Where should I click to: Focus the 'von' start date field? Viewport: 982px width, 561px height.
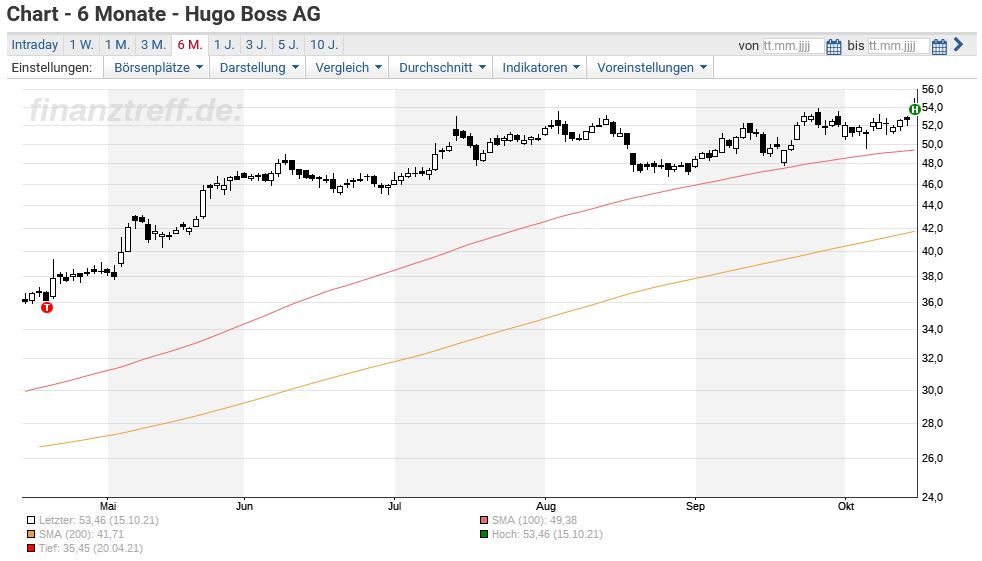[x=793, y=46]
